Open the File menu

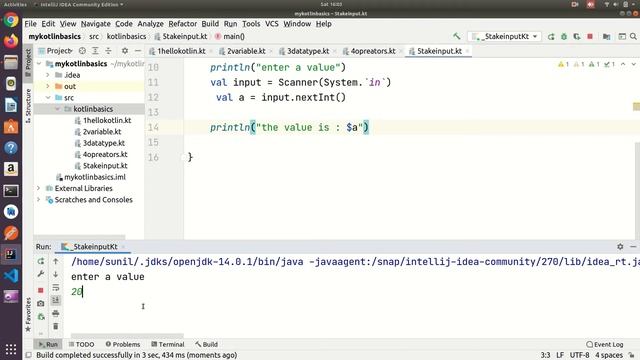[30, 24]
